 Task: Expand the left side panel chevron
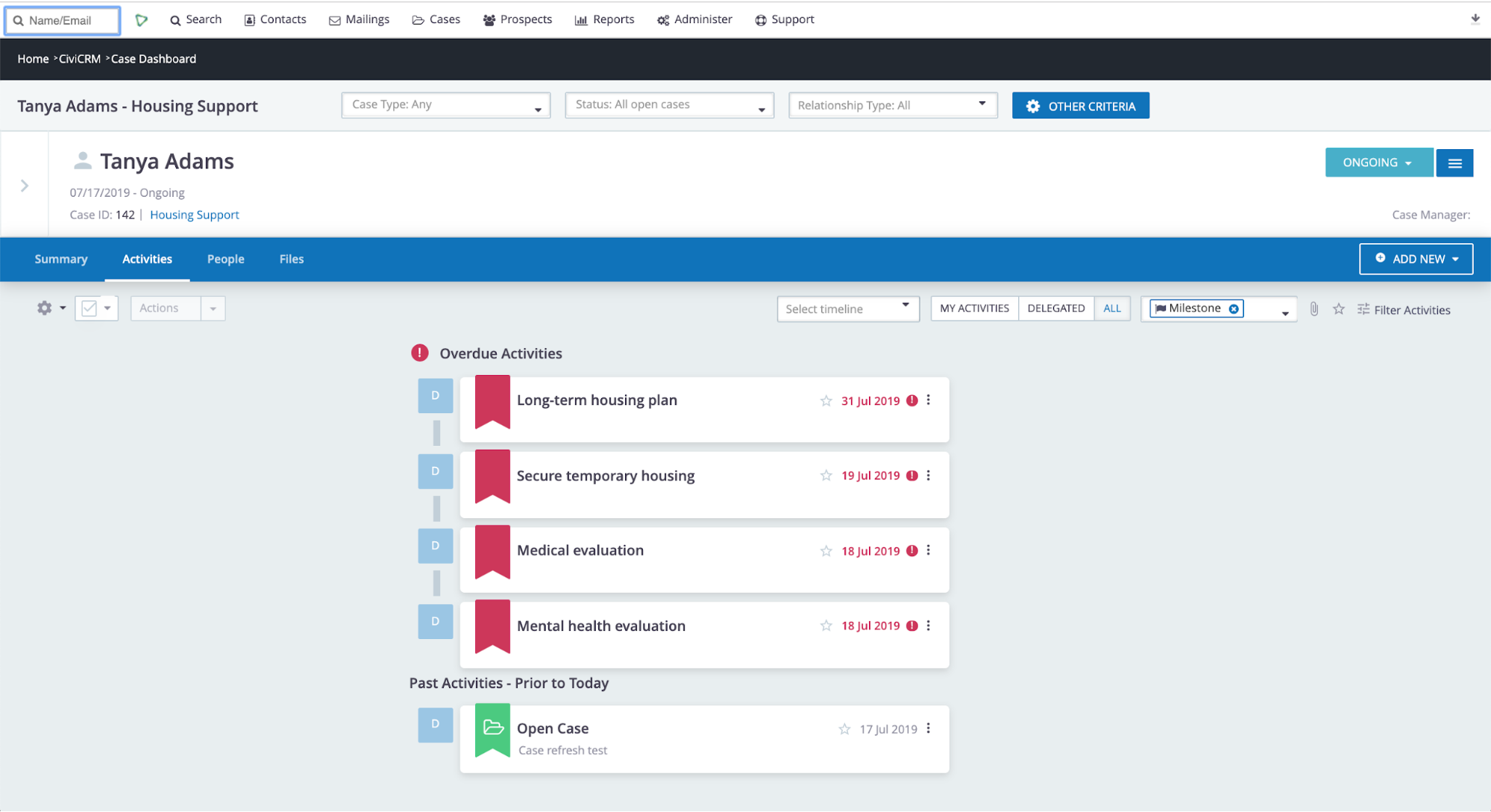(25, 186)
